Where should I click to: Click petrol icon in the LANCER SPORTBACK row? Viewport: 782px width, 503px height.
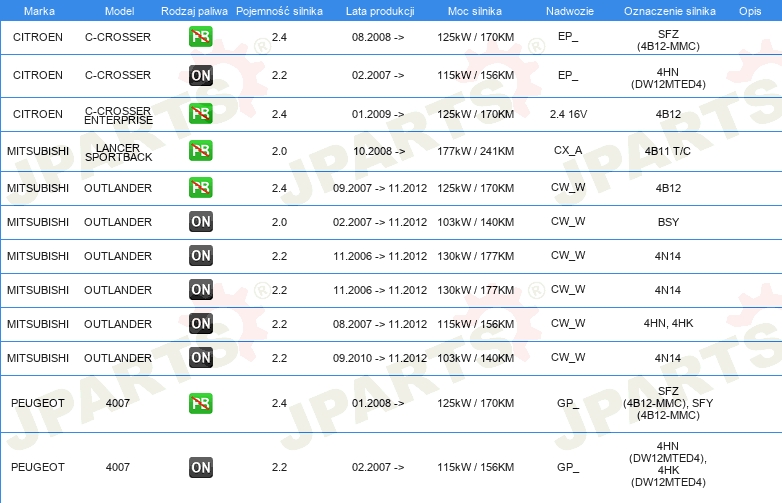pyautogui.click(x=200, y=151)
